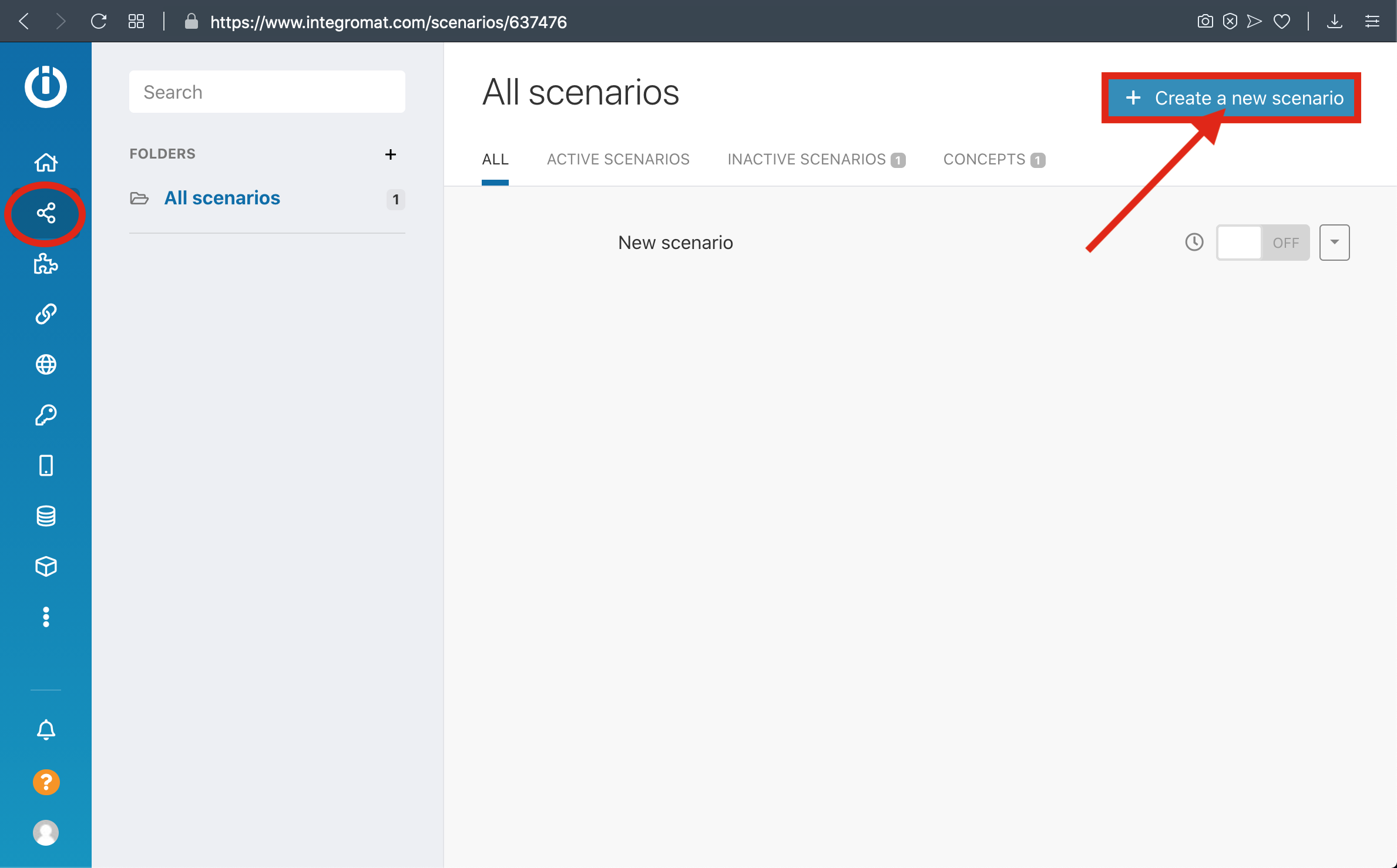Navigate to Connections section
Viewport: 1397px width, 868px height.
45,315
